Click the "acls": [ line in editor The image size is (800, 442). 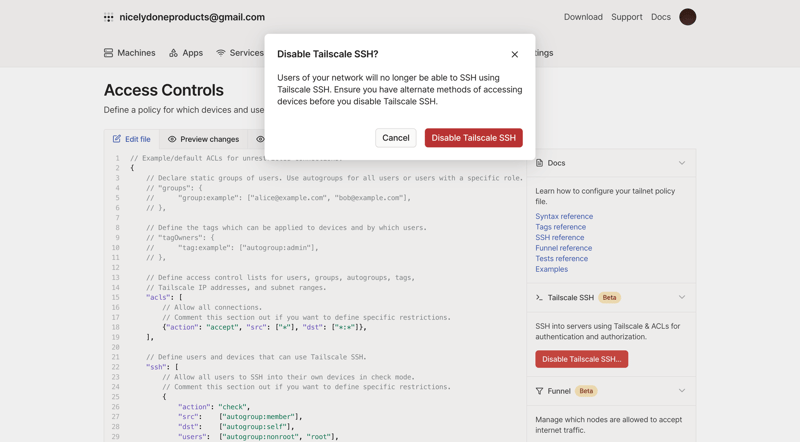164,297
